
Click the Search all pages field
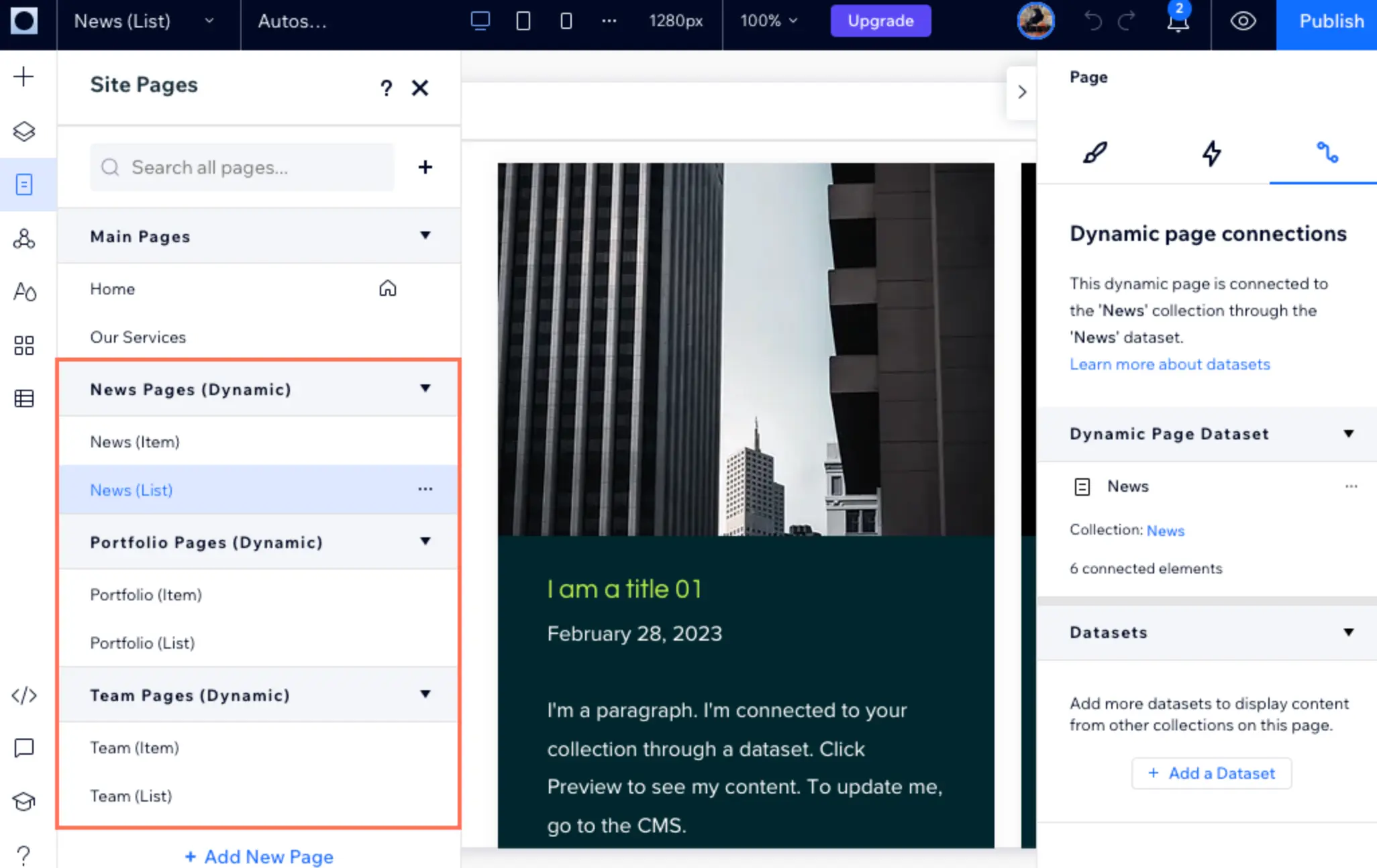(243, 168)
